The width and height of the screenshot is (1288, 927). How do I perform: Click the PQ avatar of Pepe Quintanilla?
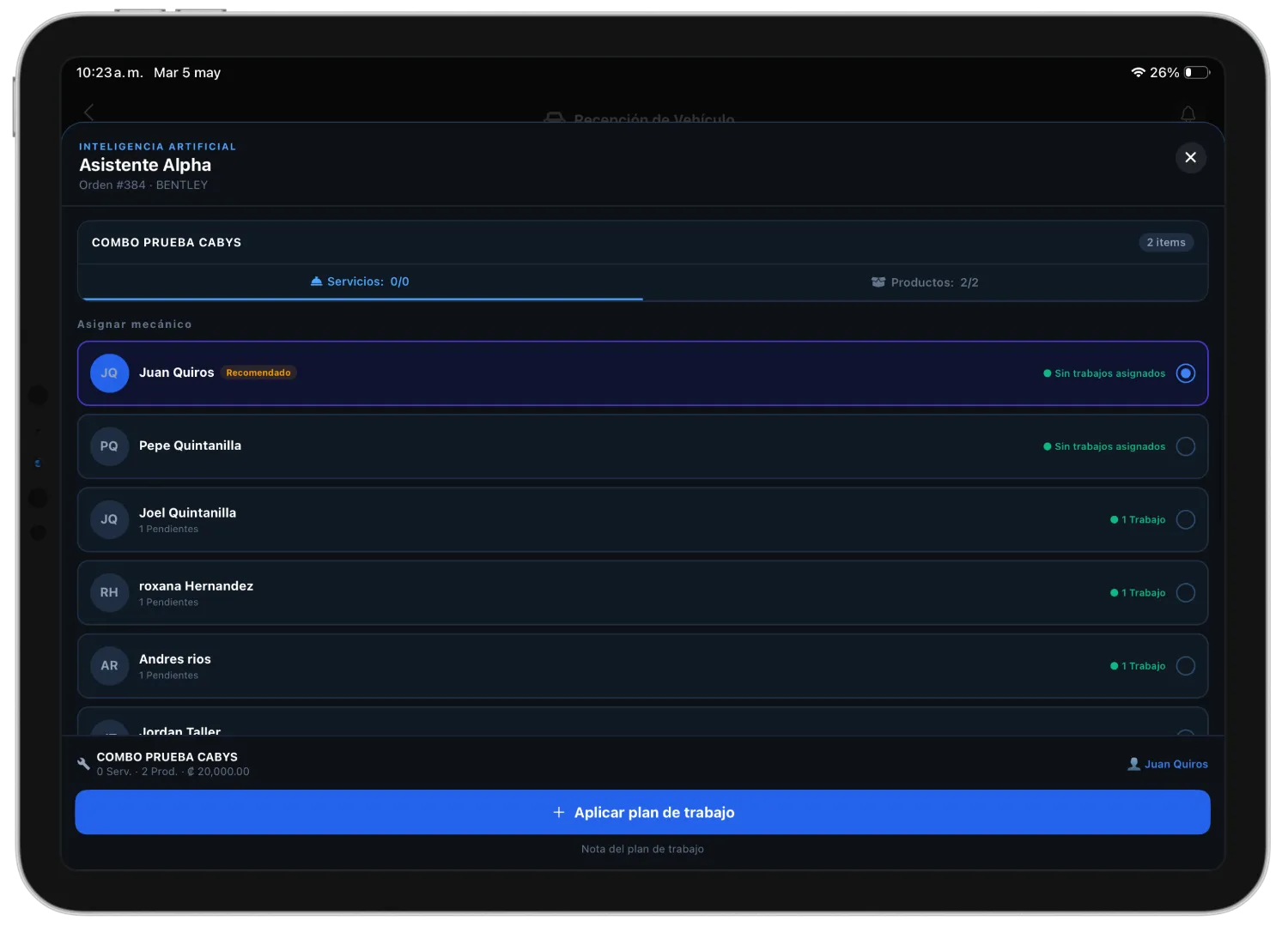pos(109,446)
